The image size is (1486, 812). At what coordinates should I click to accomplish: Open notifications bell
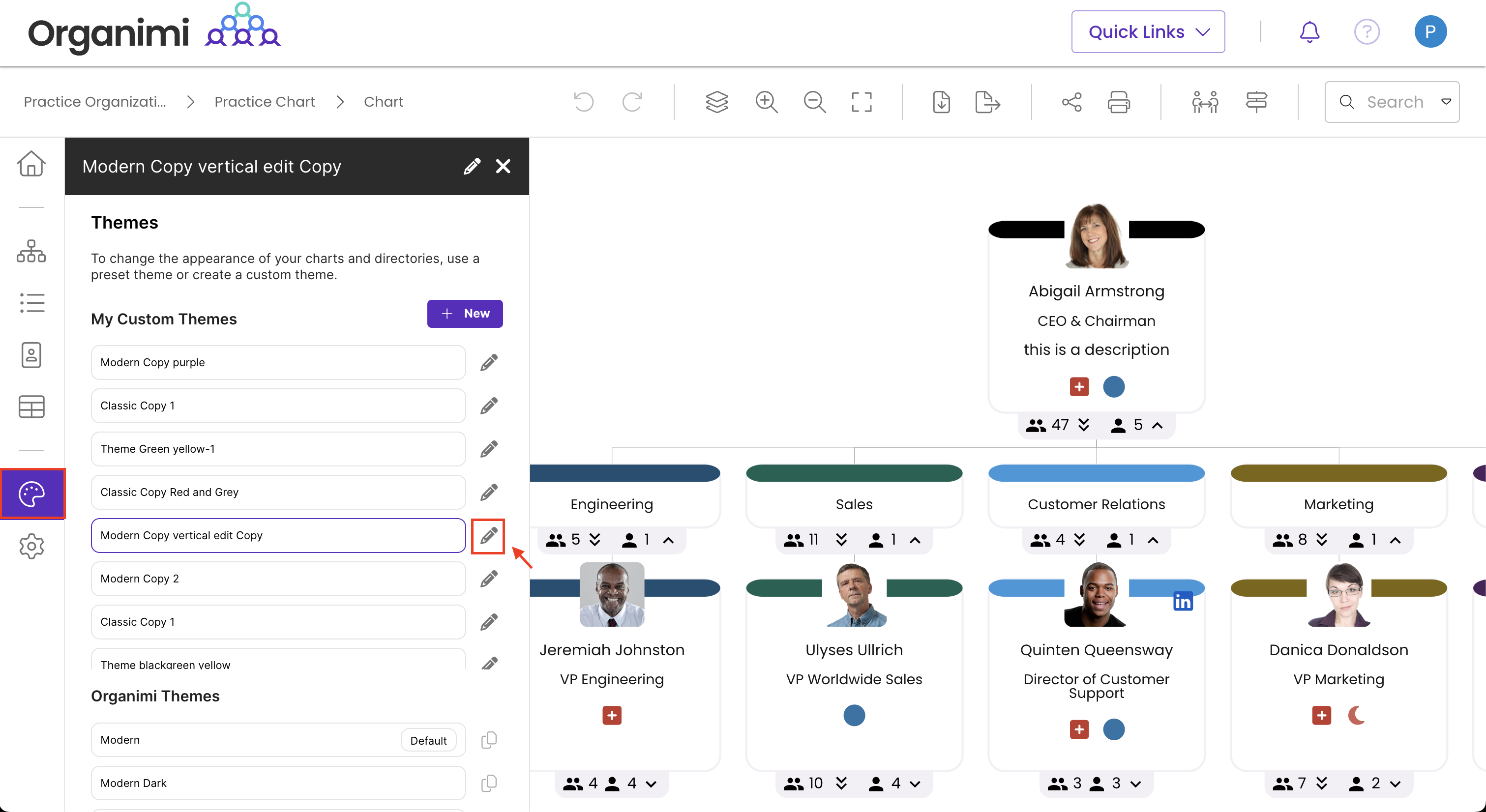(1309, 32)
